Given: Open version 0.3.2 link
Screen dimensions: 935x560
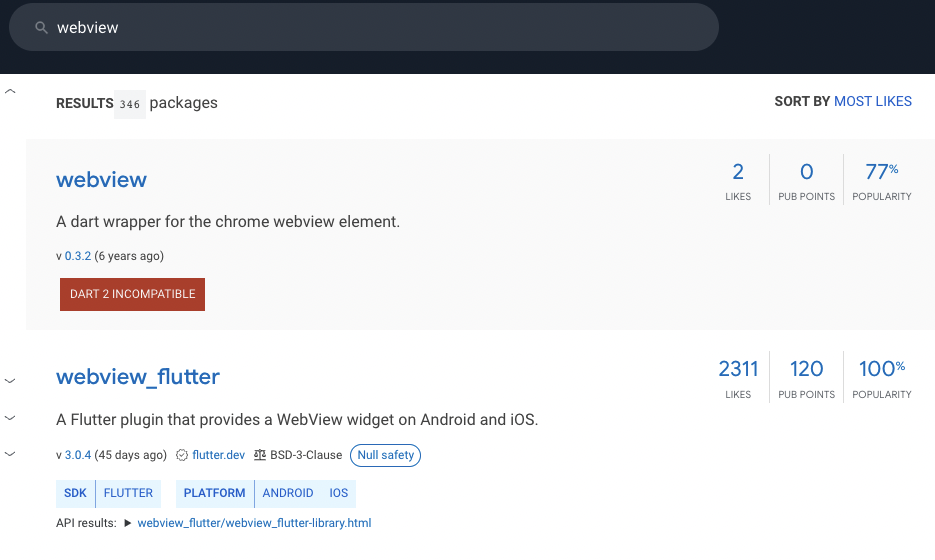Looking at the screenshot, I should (78, 256).
